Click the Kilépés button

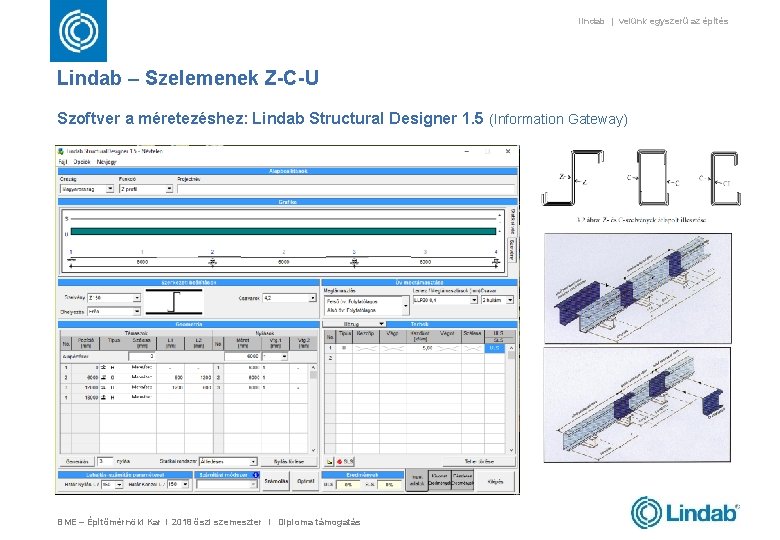495,481
